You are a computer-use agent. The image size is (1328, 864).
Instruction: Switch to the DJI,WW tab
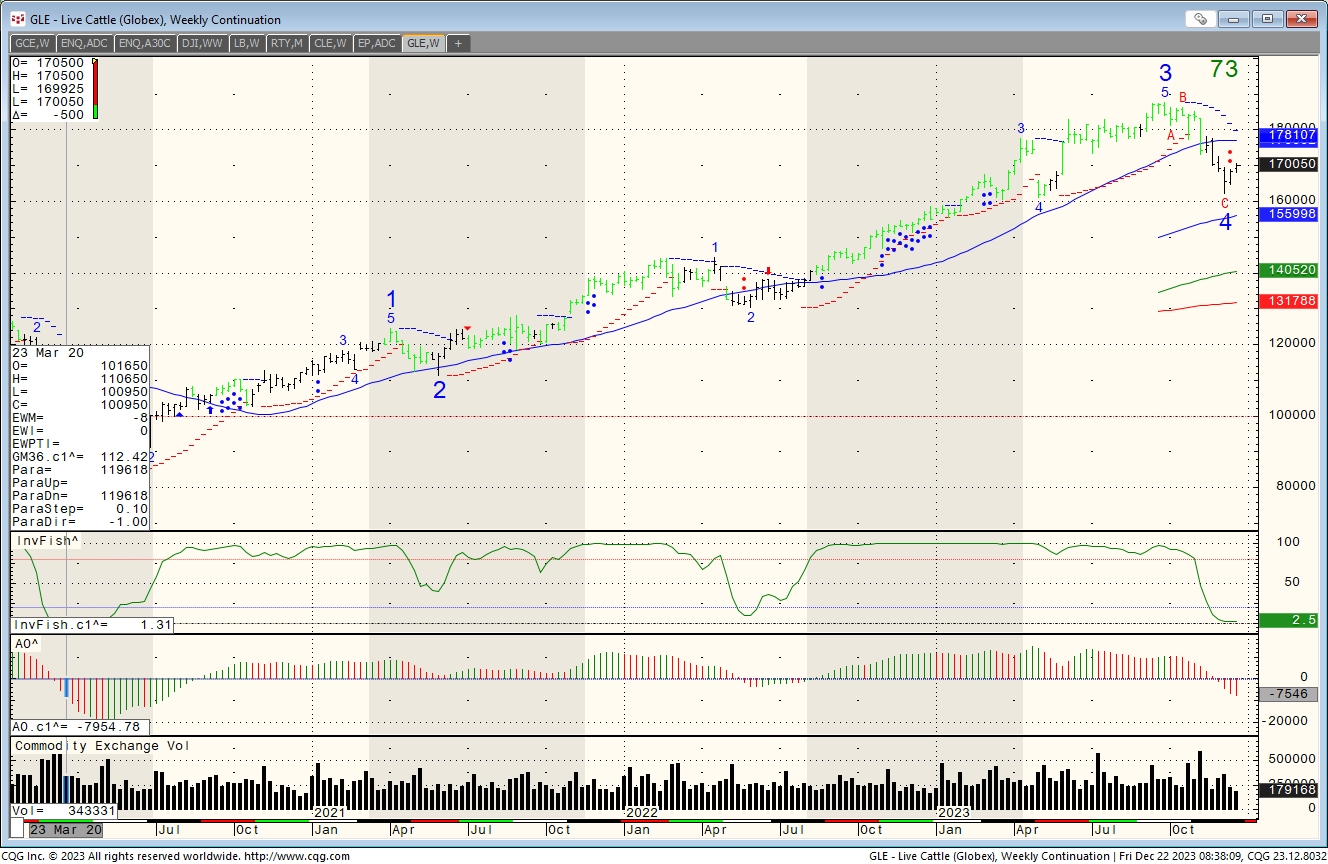click(x=202, y=43)
